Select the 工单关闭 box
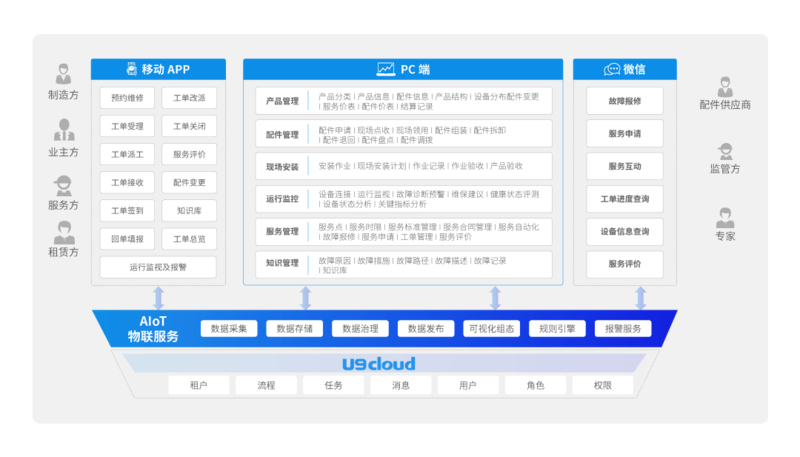The height and width of the screenshot is (457, 800). 189,126
